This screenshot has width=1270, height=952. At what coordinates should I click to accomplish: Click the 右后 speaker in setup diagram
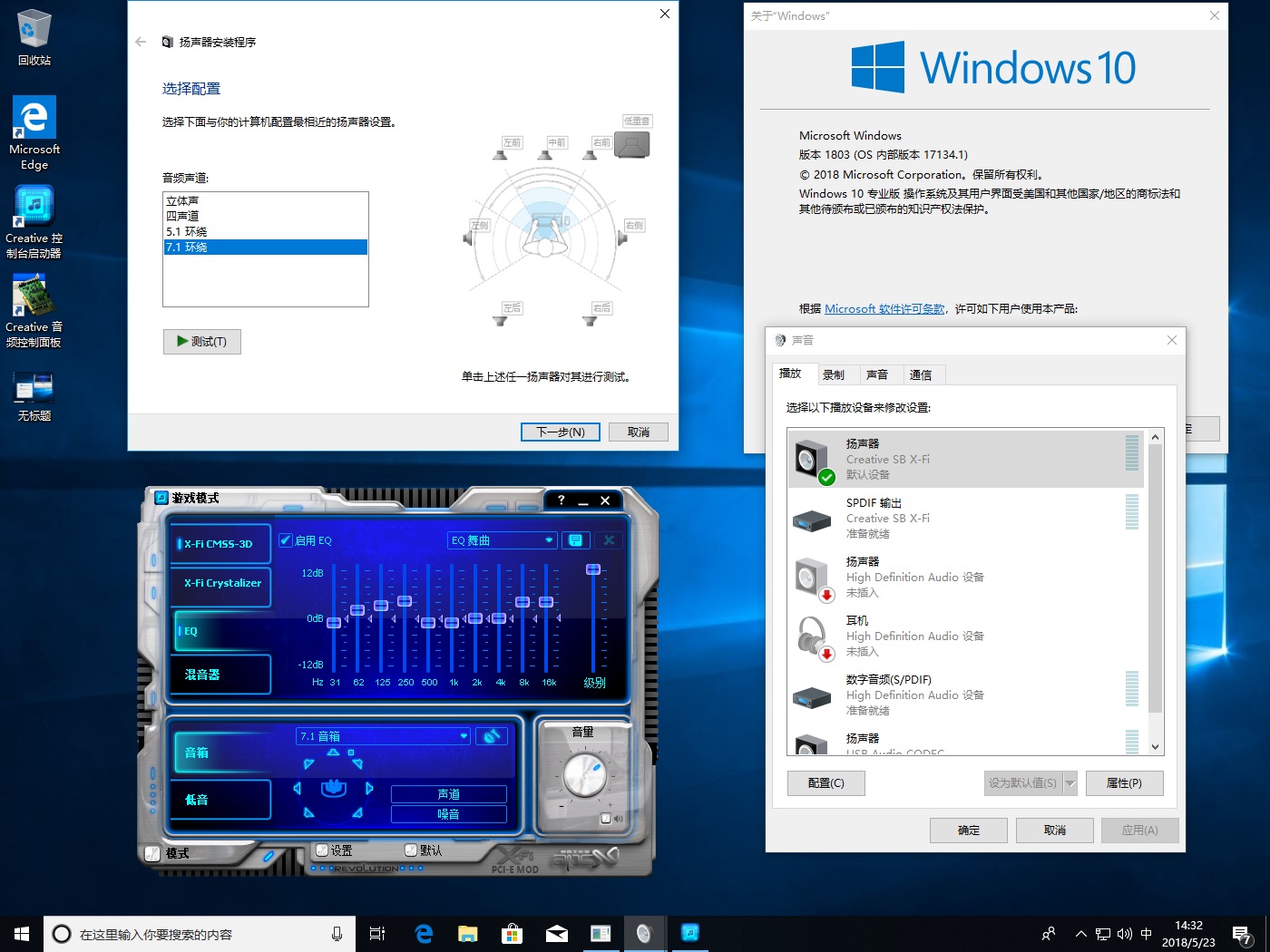click(x=590, y=320)
